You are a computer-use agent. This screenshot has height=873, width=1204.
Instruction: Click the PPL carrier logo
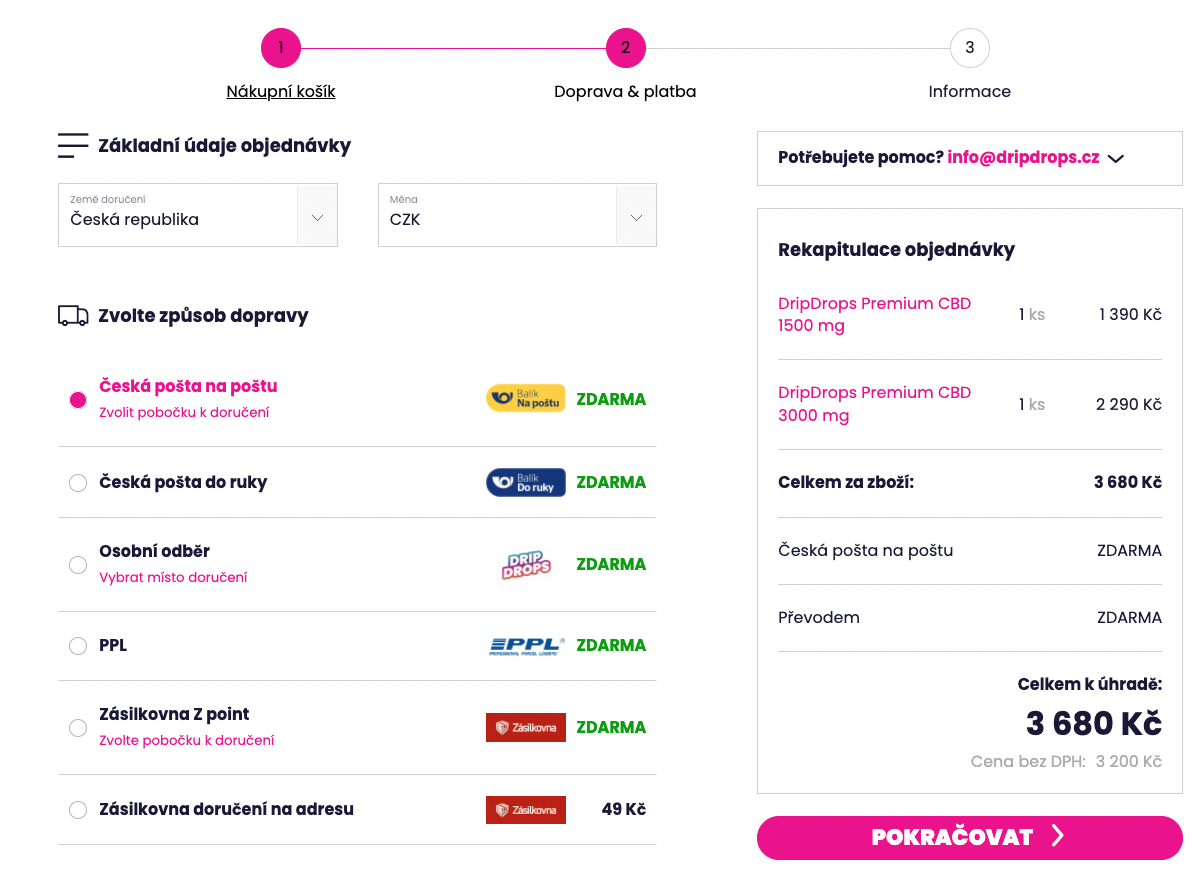[525, 646]
